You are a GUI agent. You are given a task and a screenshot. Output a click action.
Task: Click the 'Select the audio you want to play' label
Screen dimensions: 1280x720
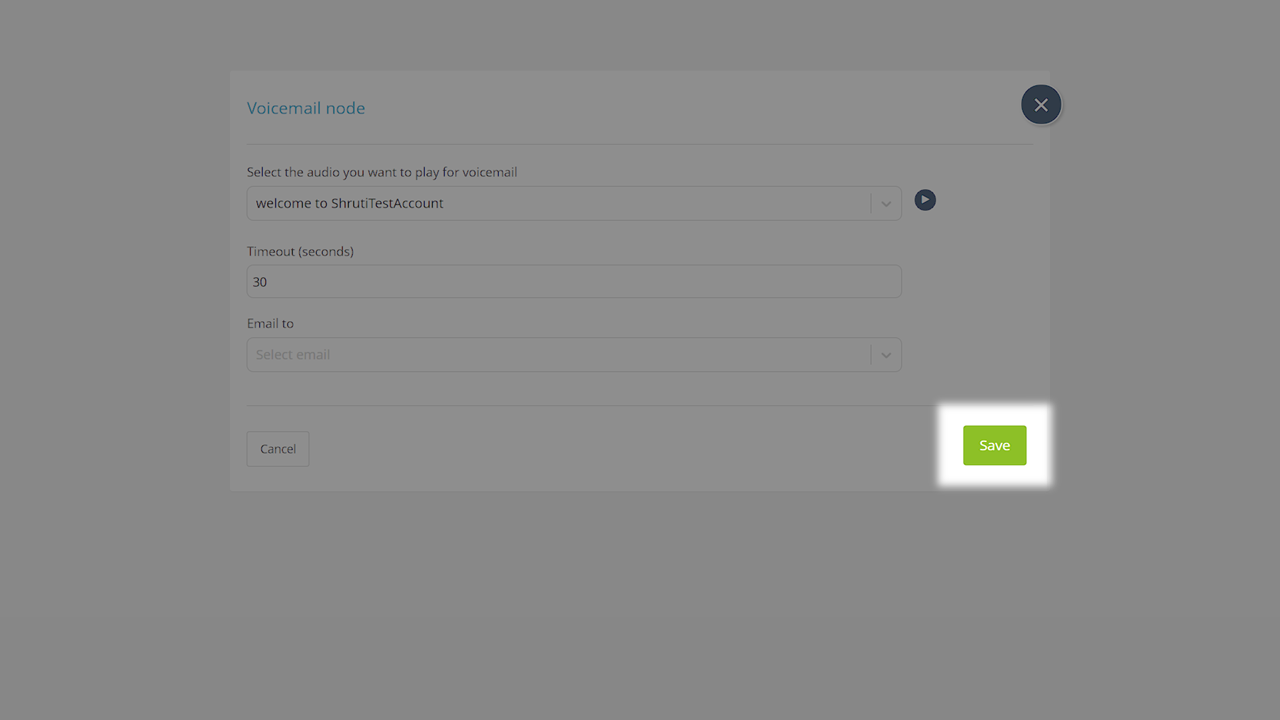point(382,172)
